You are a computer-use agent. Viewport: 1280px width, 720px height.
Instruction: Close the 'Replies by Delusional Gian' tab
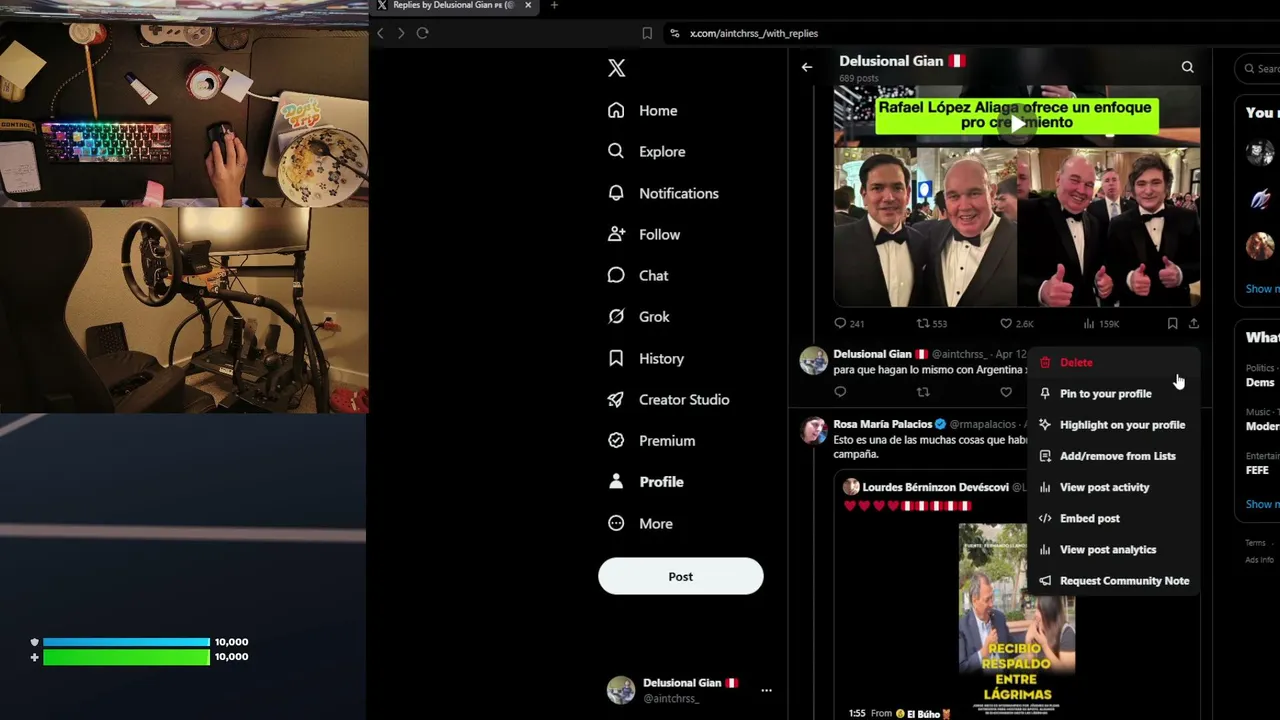coord(528,5)
